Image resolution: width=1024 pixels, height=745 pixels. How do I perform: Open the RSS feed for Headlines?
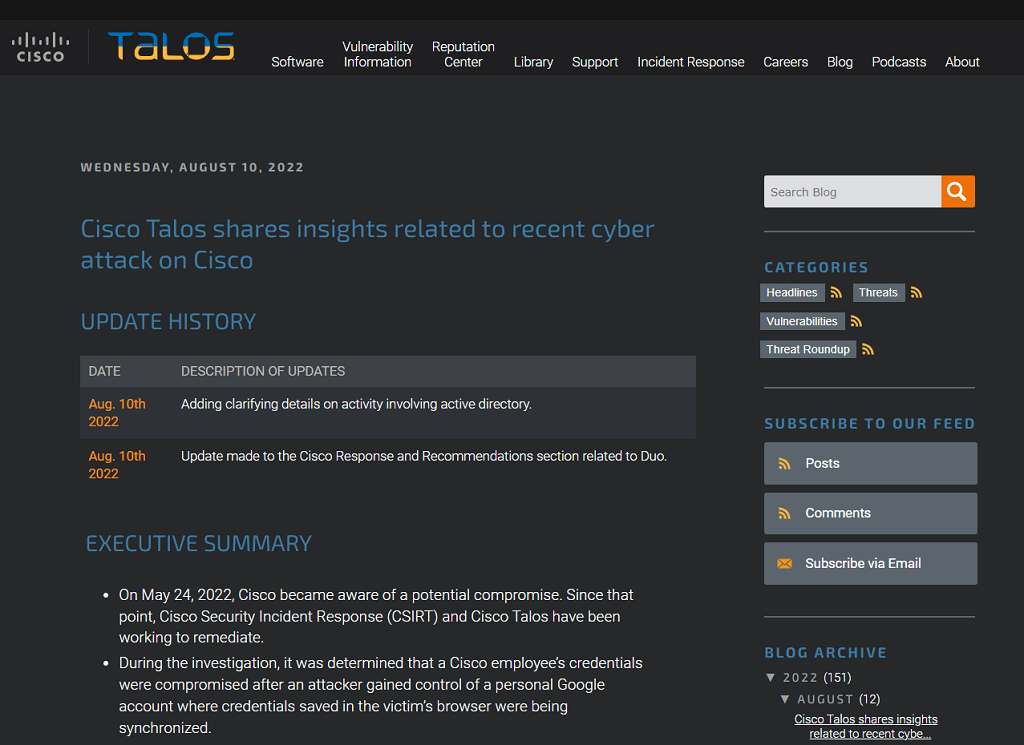[836, 292]
